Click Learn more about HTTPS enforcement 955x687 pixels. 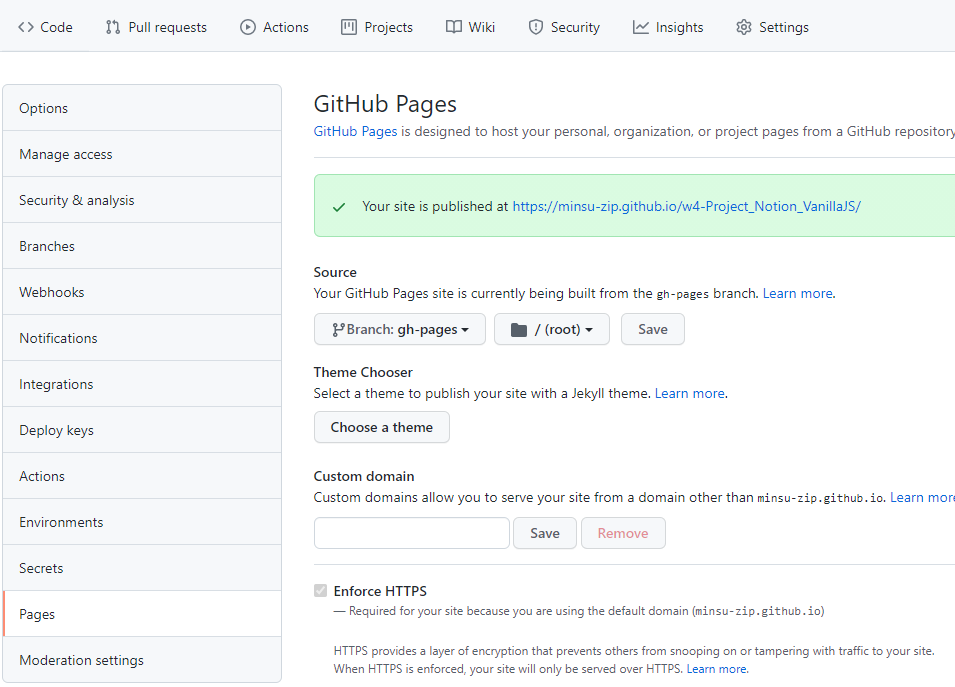[716, 669]
